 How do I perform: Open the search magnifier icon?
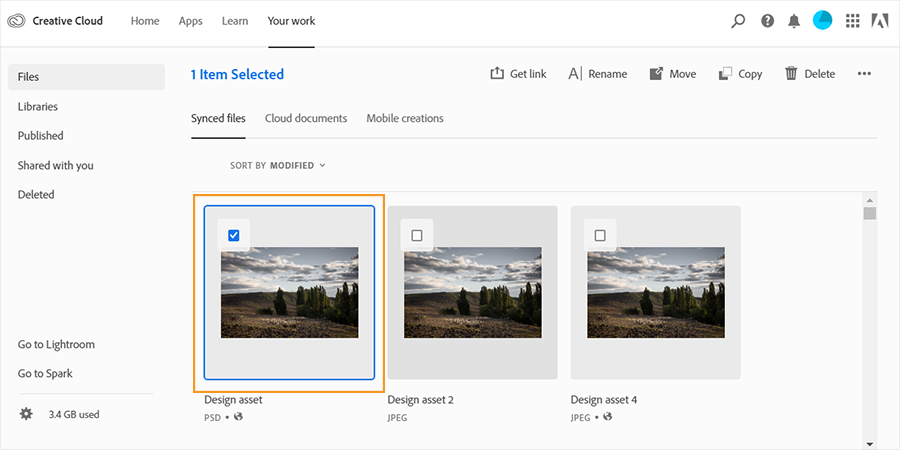coord(738,21)
